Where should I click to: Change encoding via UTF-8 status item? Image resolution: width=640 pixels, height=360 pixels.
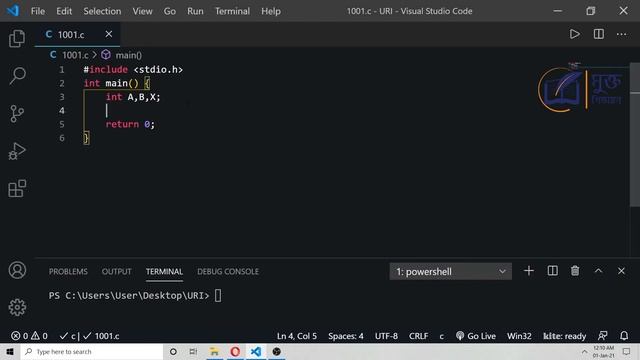(x=386, y=336)
